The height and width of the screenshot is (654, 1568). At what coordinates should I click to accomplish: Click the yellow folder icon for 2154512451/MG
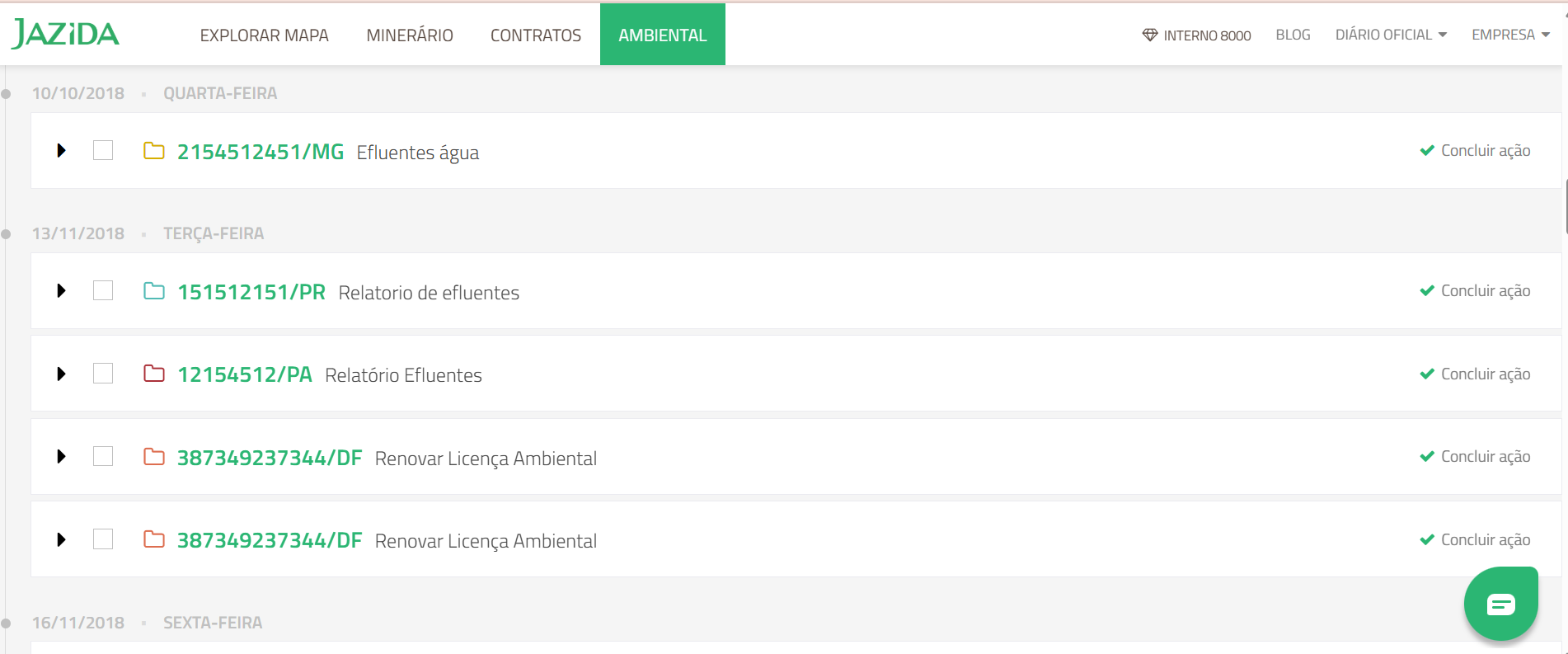(x=154, y=151)
